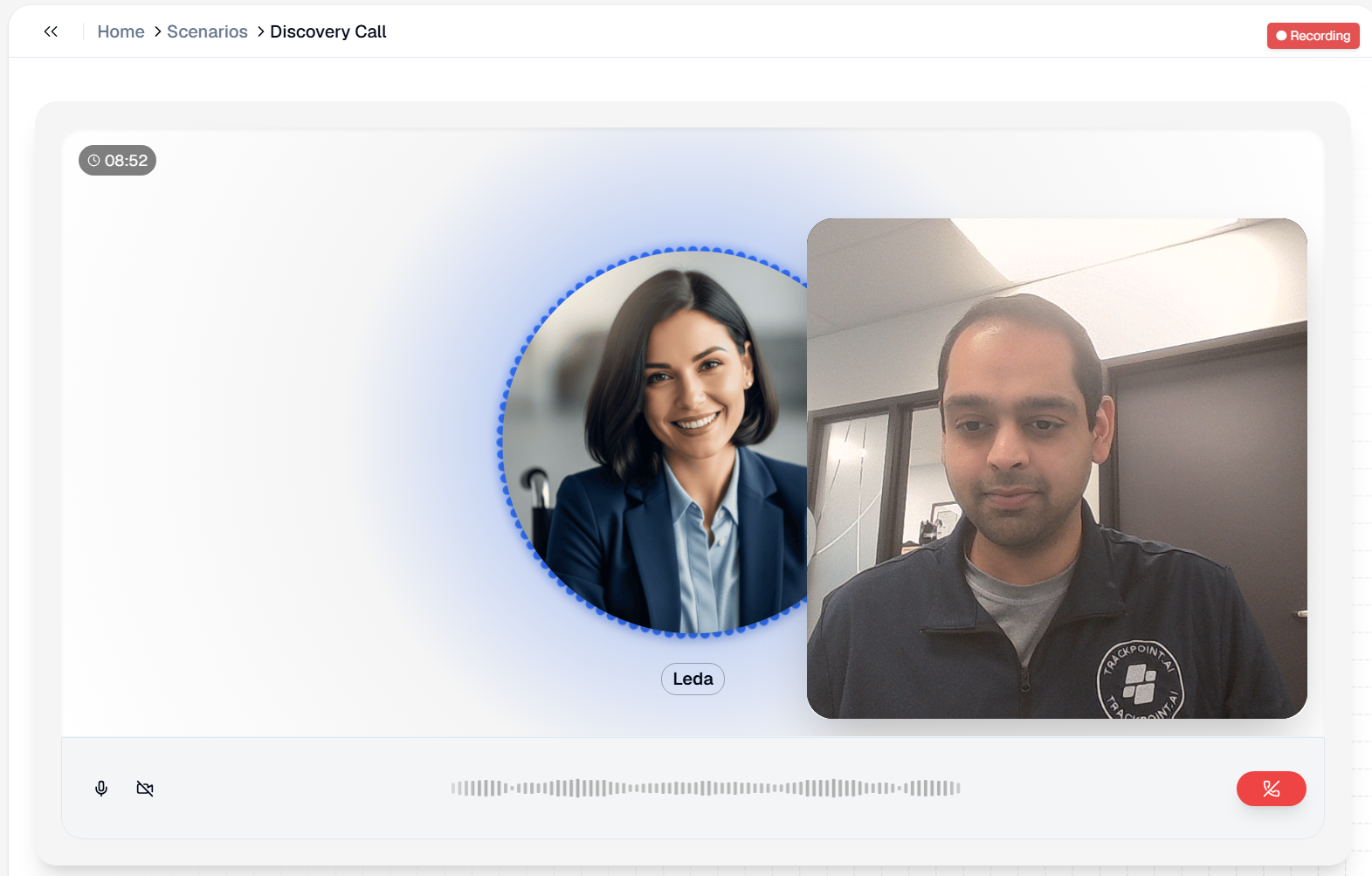Click the chevron between Home and Scenarios
Image resolution: width=1372 pixels, height=876 pixels.
(157, 31)
